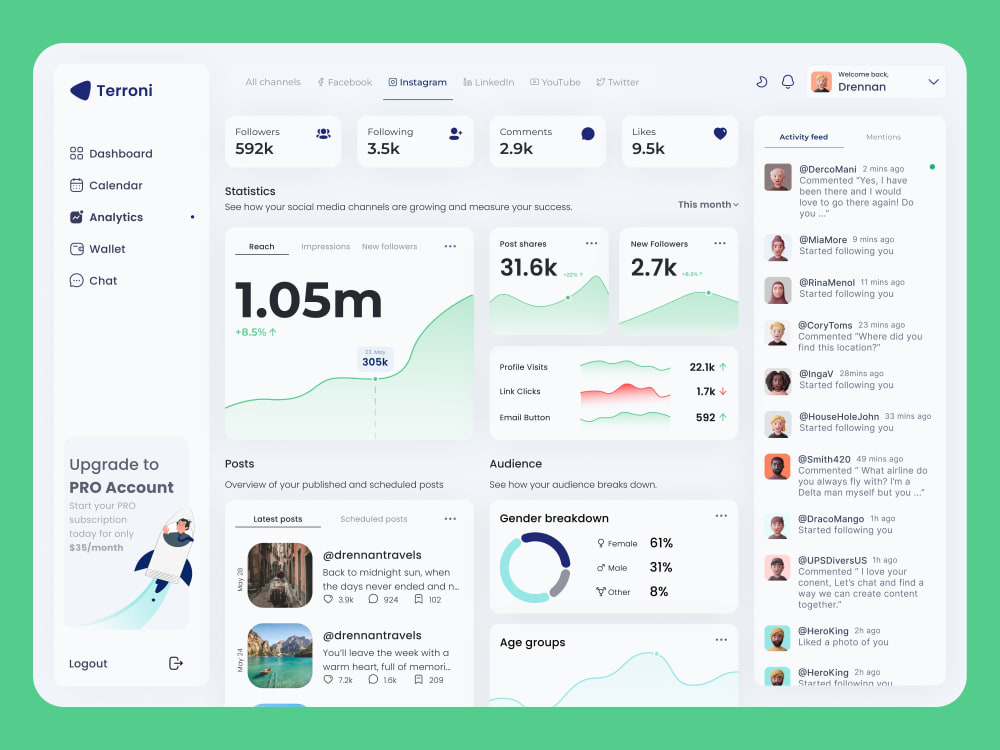Go to Dashboard page
The image size is (1000, 750).
pos(121,153)
